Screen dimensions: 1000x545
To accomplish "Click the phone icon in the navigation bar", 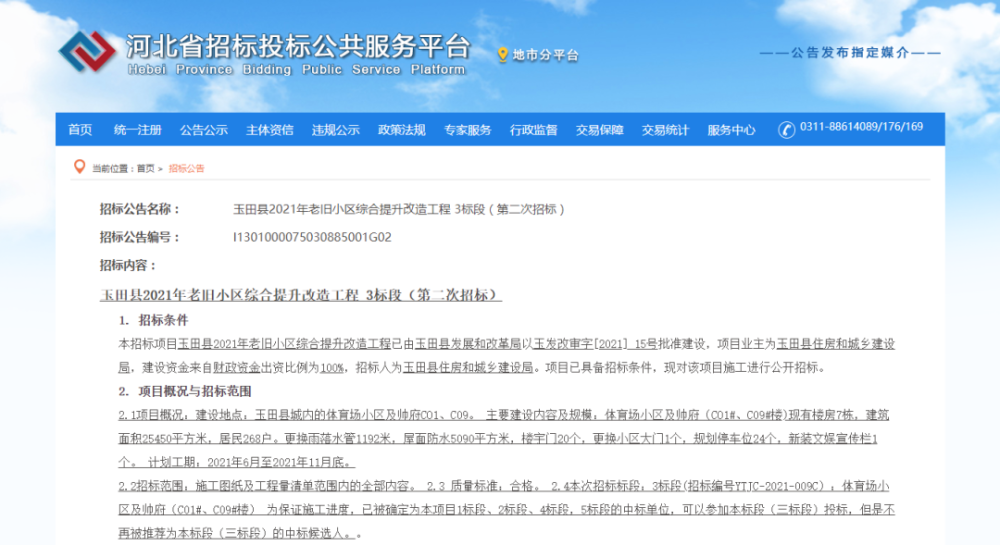I will (786, 129).
